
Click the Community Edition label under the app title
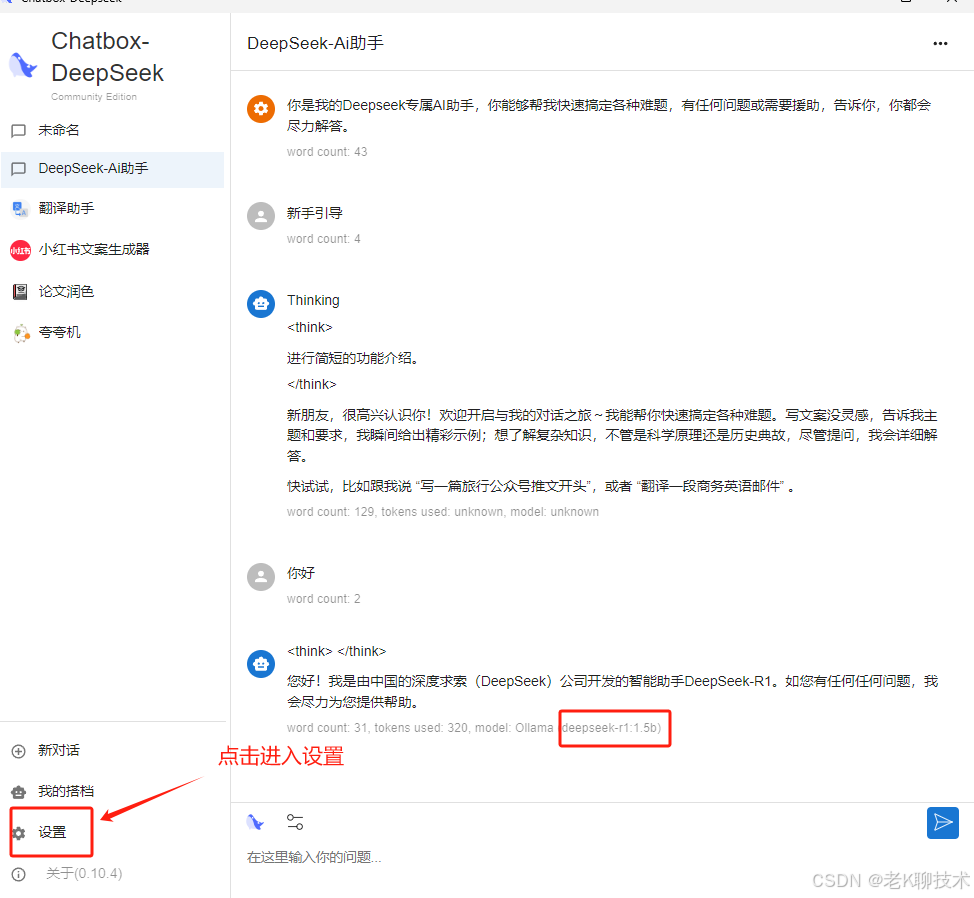click(94, 97)
